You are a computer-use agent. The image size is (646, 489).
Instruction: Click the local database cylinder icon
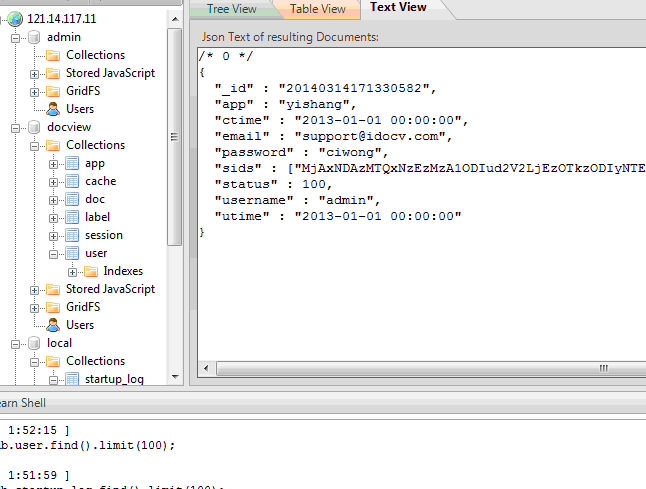click(x=34, y=343)
